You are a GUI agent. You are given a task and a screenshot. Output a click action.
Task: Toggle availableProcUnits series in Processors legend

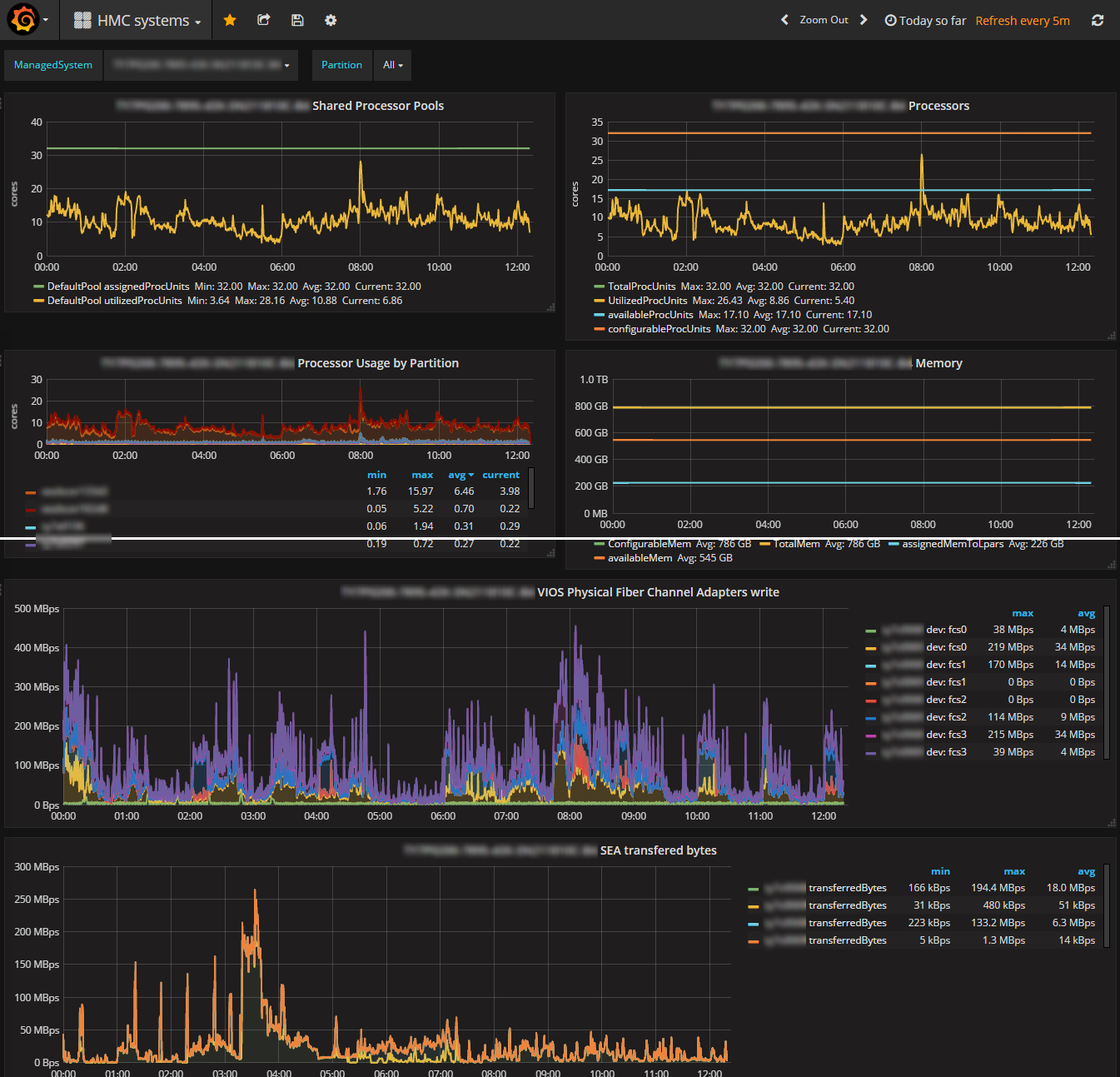650,315
